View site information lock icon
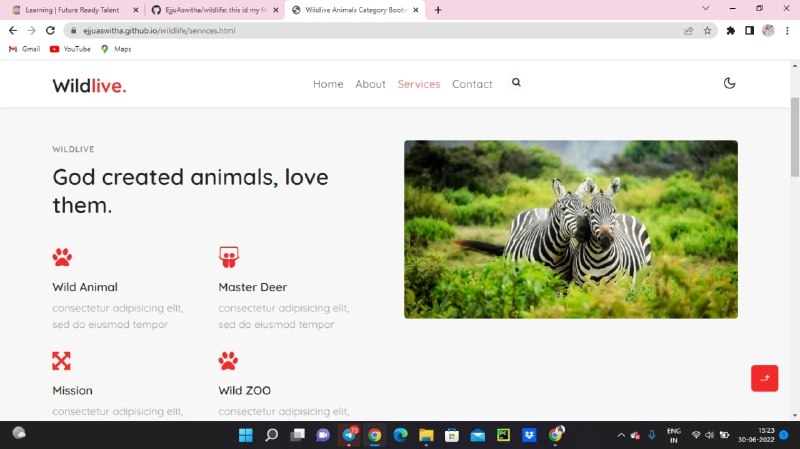The height and width of the screenshot is (449, 800). click(x=73, y=31)
